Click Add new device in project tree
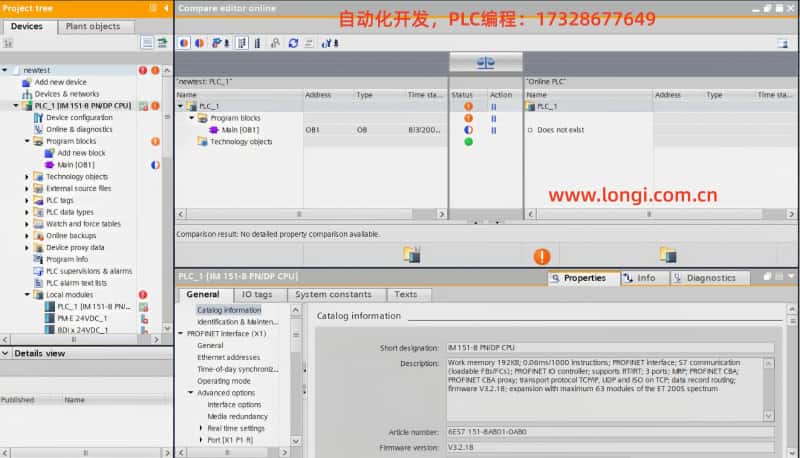This screenshot has width=800, height=458. tap(60, 82)
